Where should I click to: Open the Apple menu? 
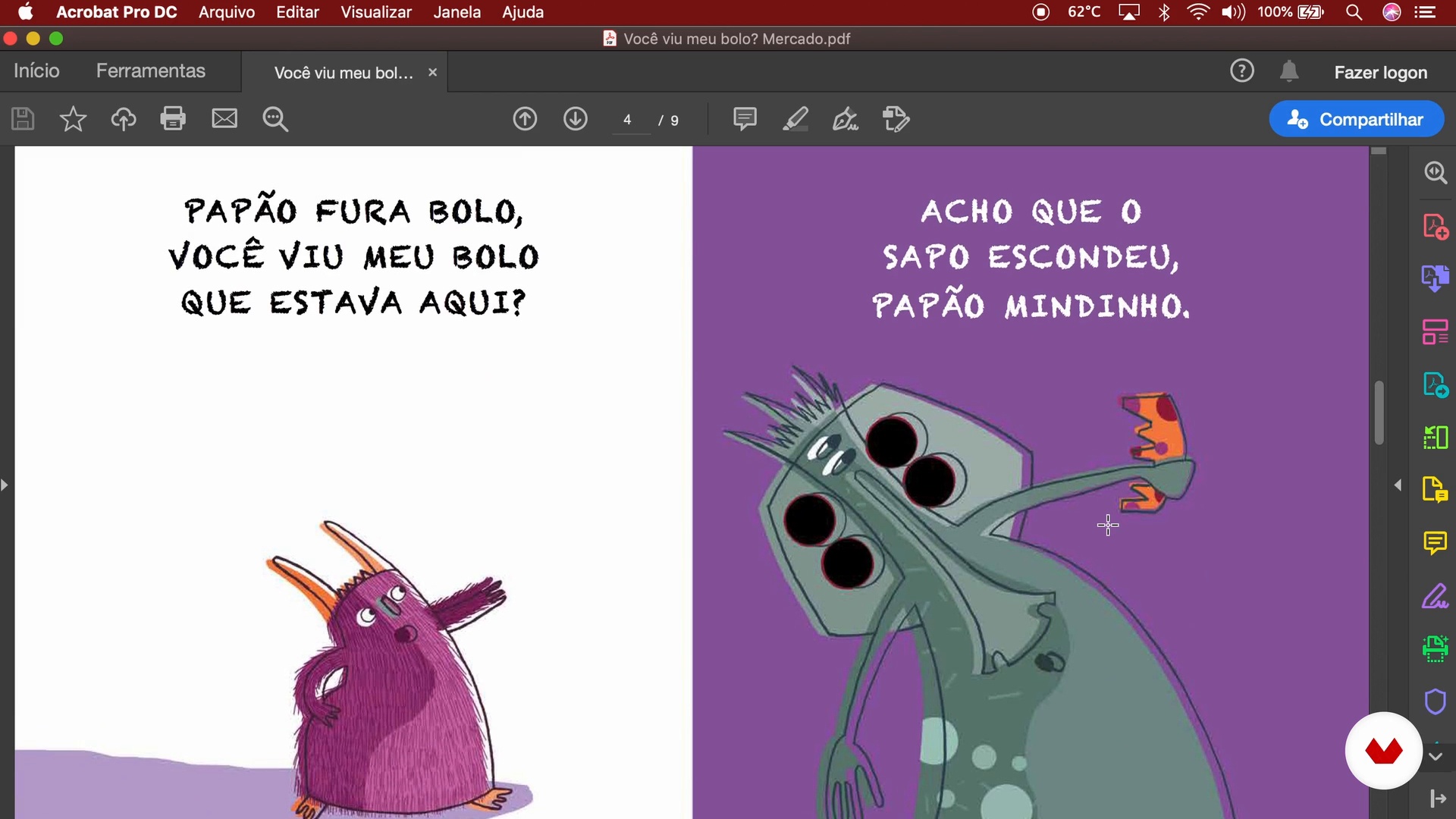pyautogui.click(x=26, y=12)
